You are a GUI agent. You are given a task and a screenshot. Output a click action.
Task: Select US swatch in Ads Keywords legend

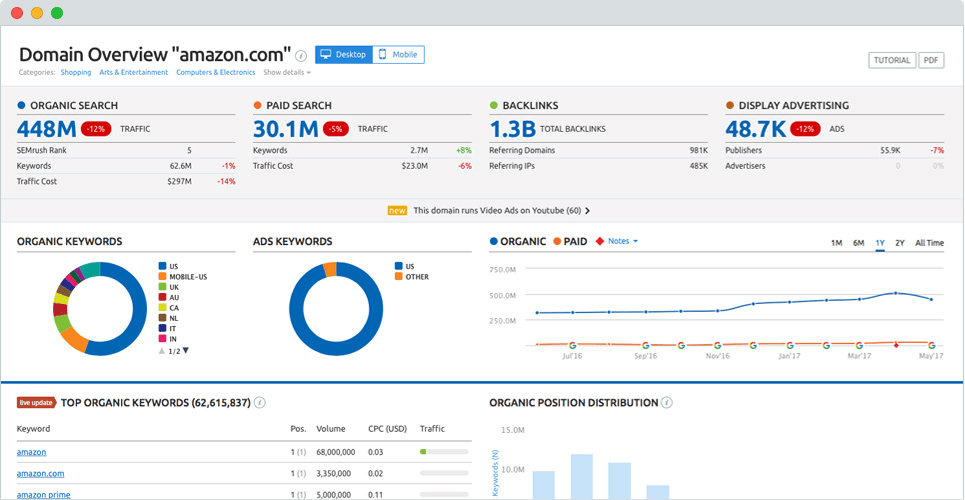click(399, 266)
